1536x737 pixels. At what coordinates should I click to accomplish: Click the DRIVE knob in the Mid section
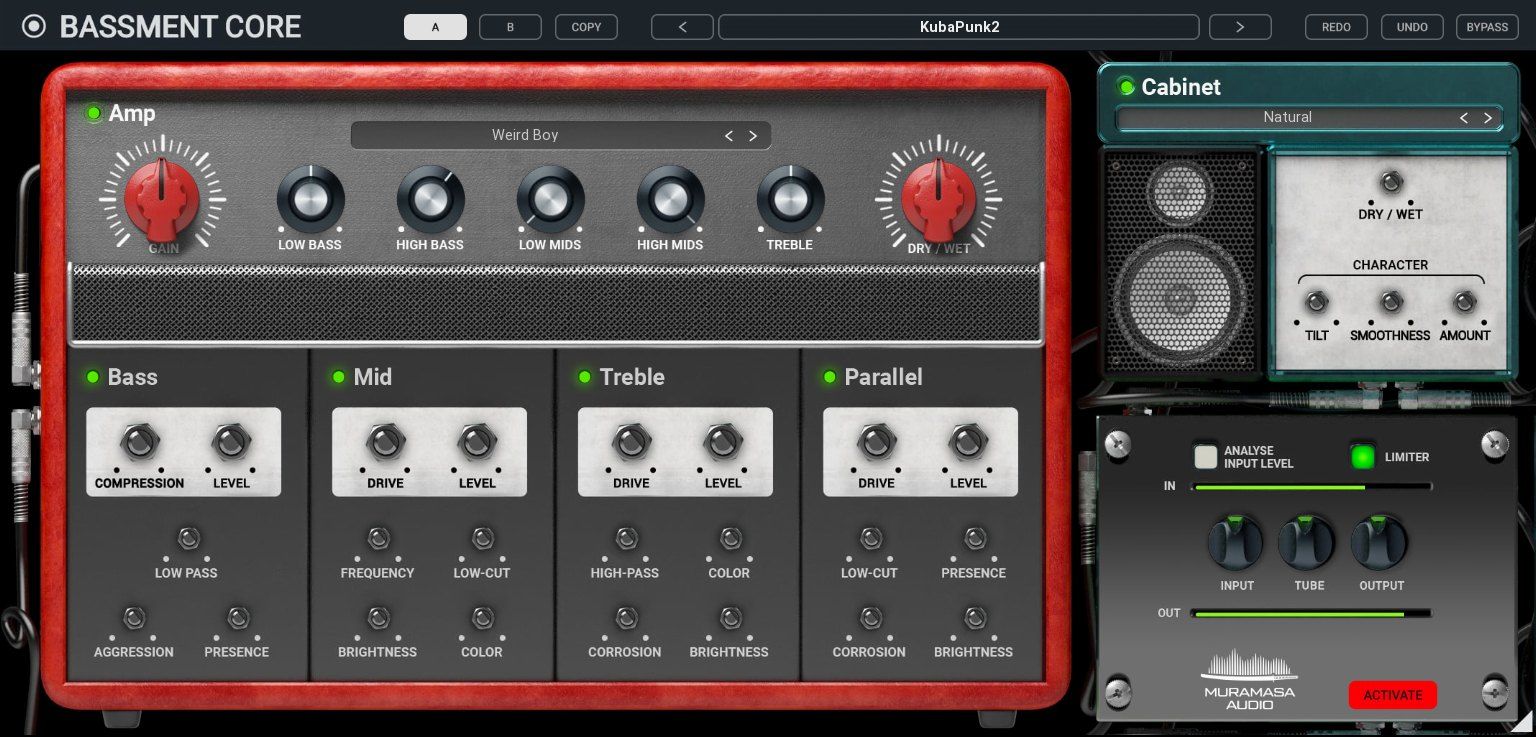pyautogui.click(x=385, y=441)
